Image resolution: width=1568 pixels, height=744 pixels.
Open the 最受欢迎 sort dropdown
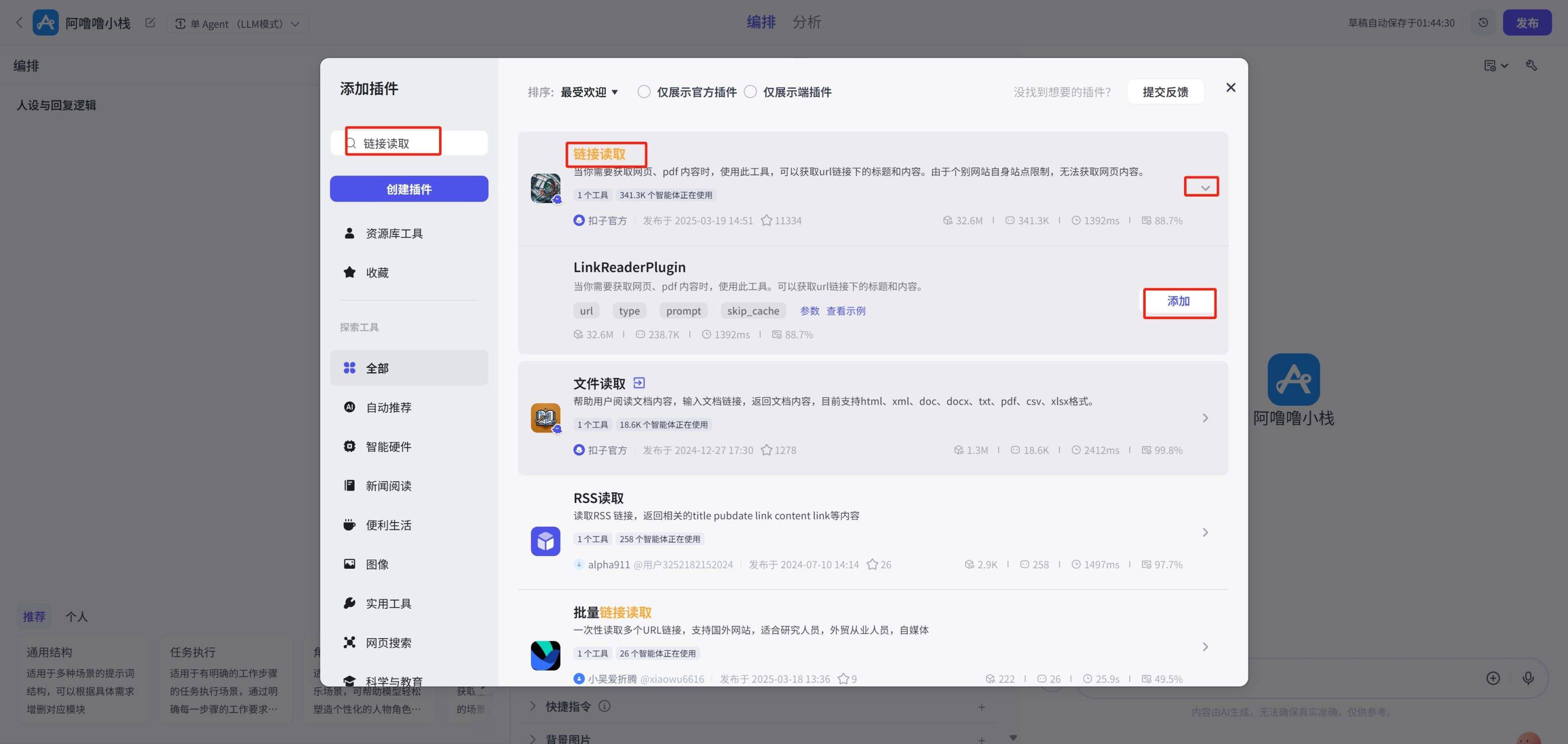click(588, 91)
